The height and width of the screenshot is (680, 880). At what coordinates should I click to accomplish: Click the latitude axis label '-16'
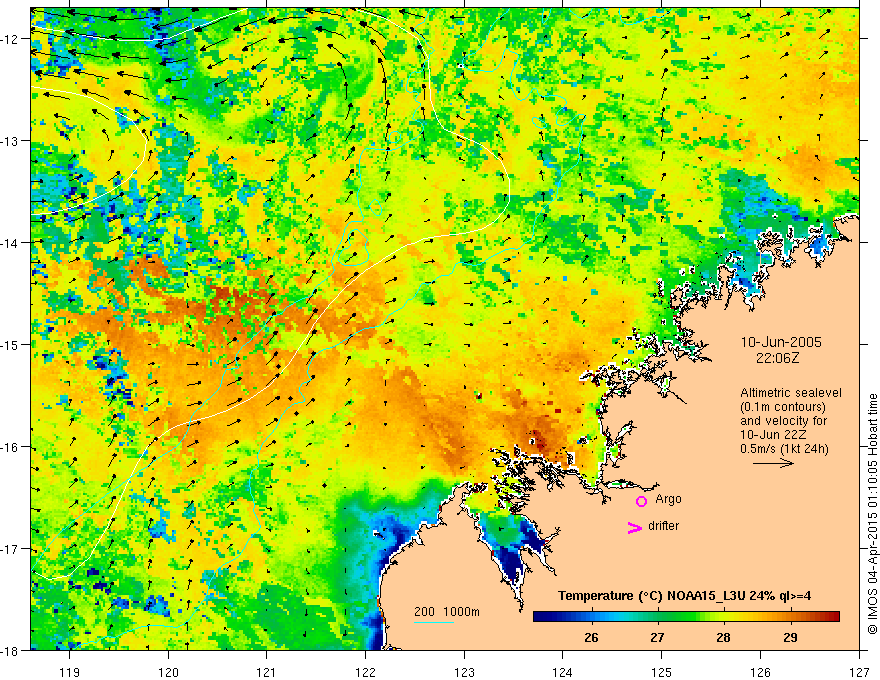pos(11,447)
